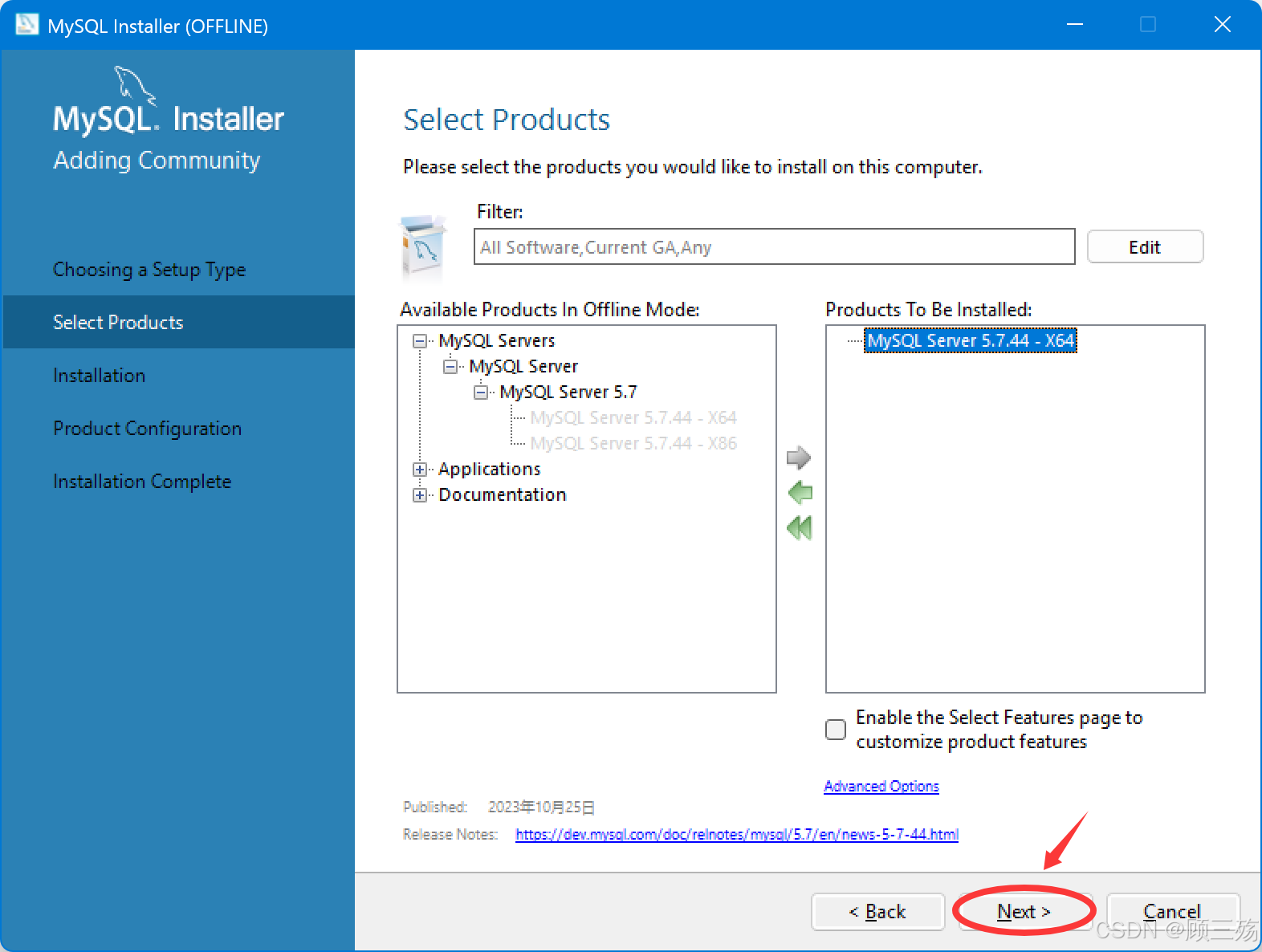This screenshot has width=1262, height=952.
Task: Select the MySQL Servers tree label
Action: pyautogui.click(x=497, y=340)
